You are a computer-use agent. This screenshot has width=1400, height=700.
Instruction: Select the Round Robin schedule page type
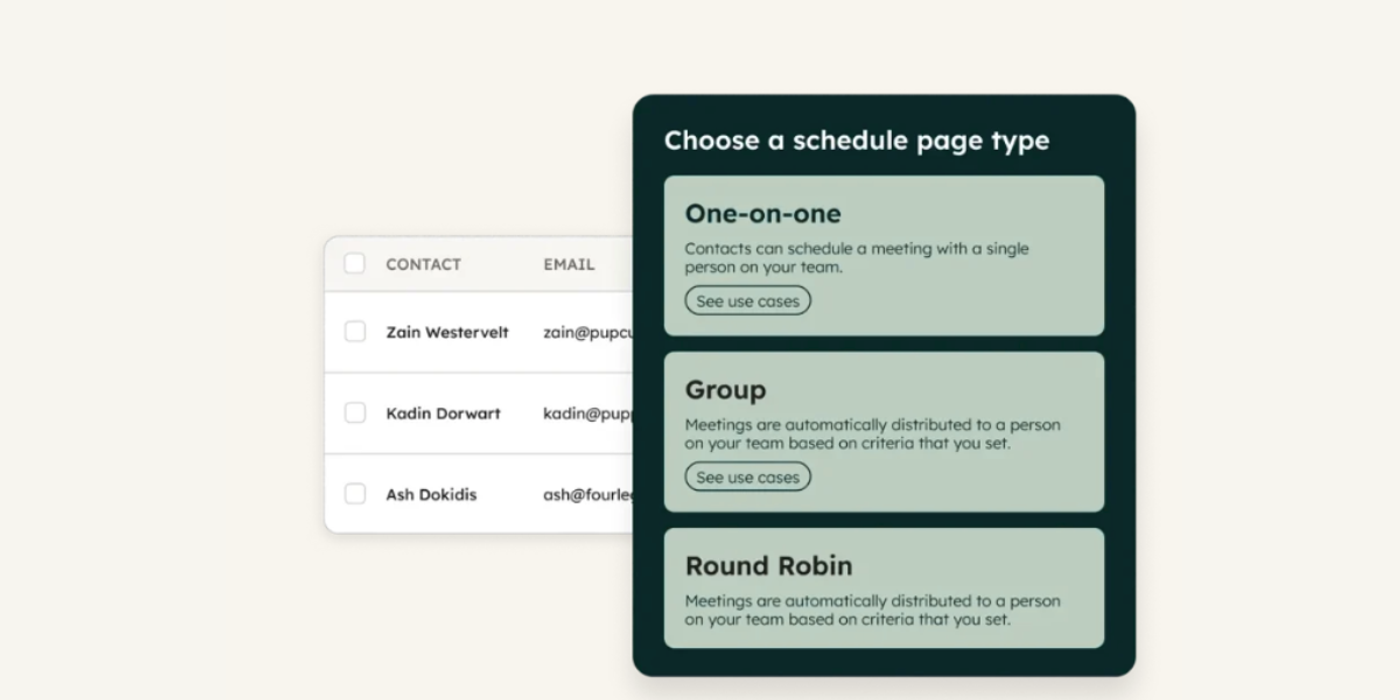click(883, 588)
